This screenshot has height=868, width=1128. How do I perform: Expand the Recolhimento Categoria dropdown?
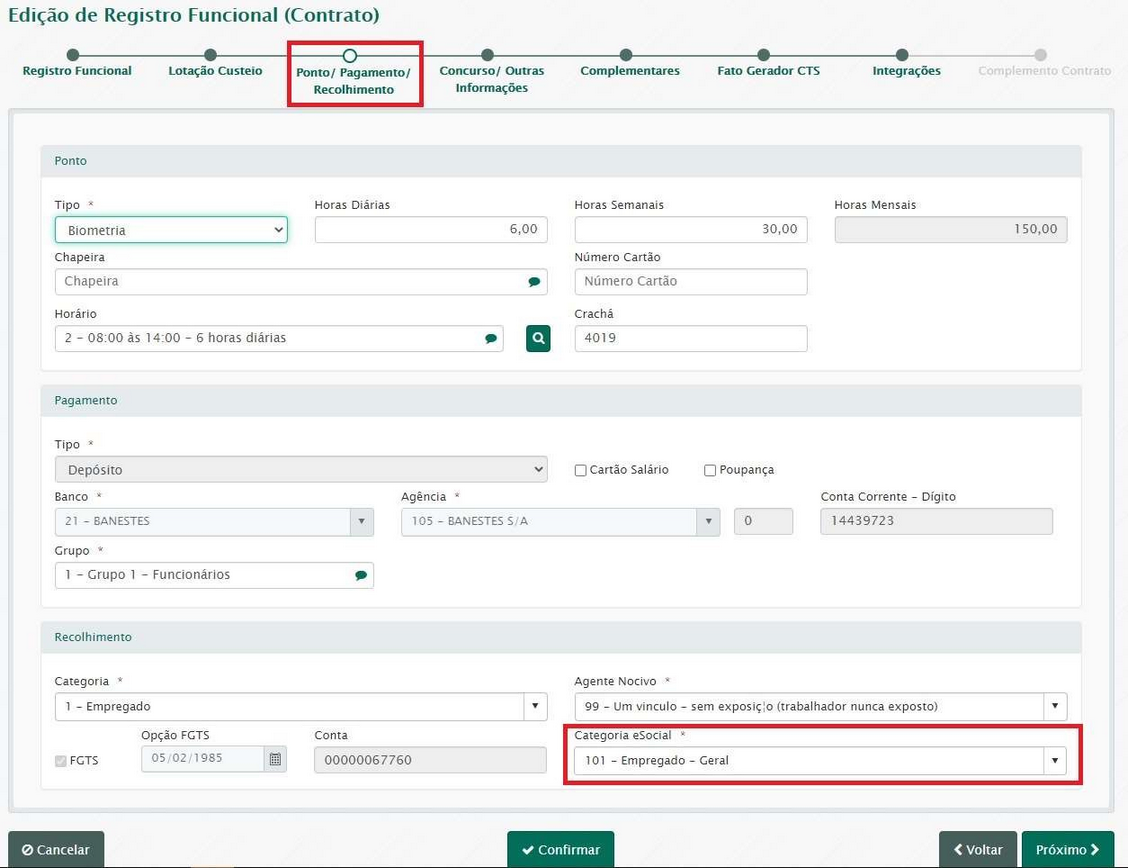pos(534,706)
